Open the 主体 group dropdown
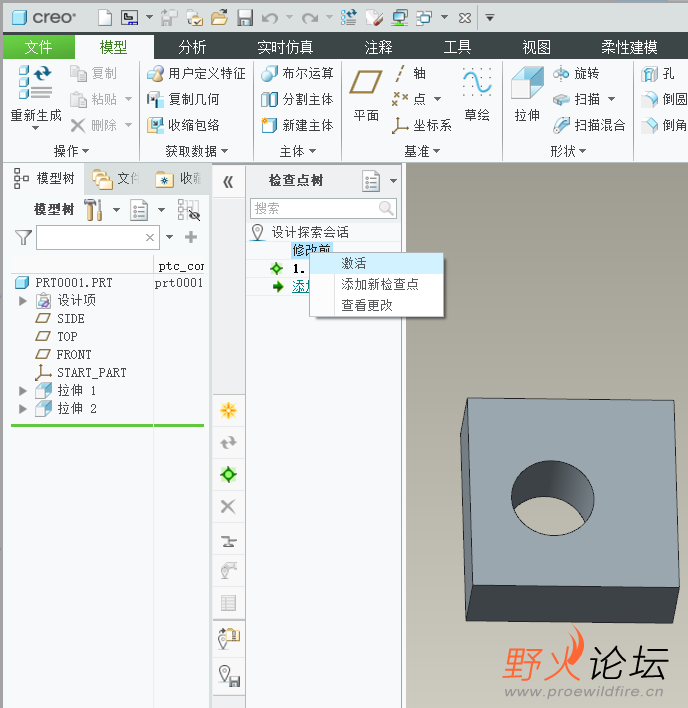688x708 pixels. (298, 151)
